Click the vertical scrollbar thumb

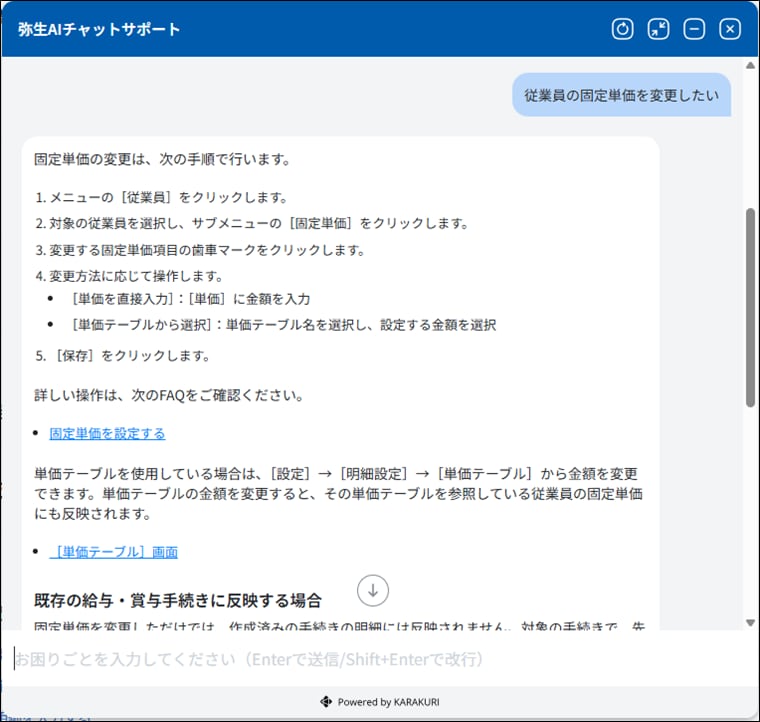[750, 308]
